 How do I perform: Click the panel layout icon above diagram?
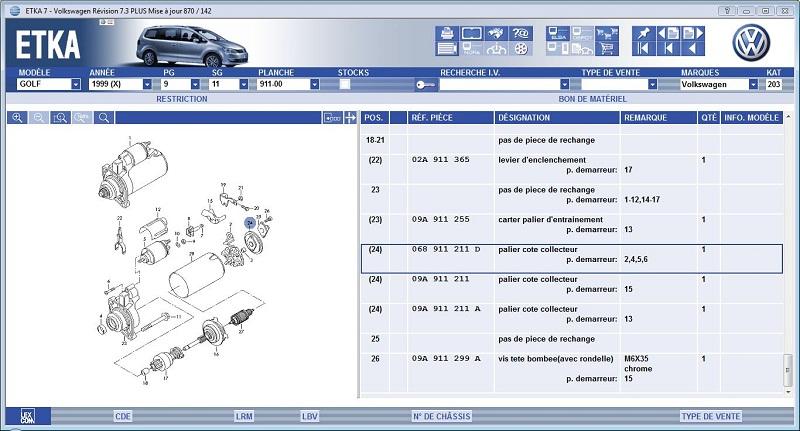point(332,118)
